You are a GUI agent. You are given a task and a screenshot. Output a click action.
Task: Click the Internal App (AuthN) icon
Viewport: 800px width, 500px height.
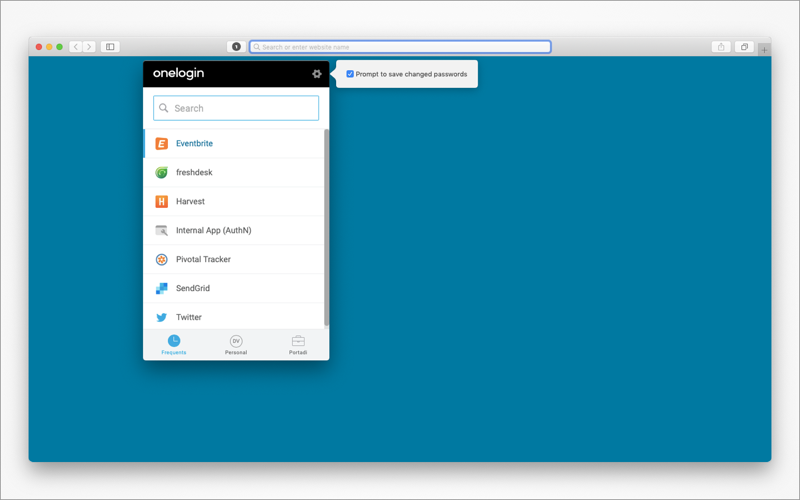[x=161, y=231]
